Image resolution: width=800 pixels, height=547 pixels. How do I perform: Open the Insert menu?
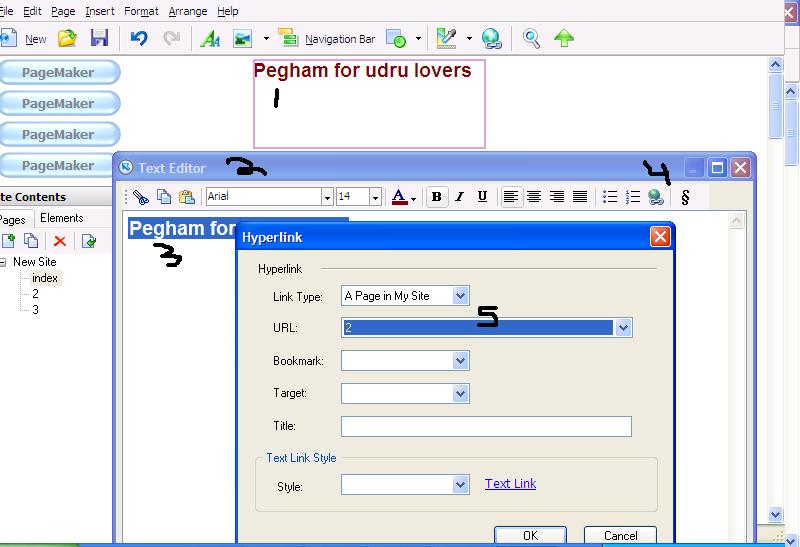coord(100,11)
